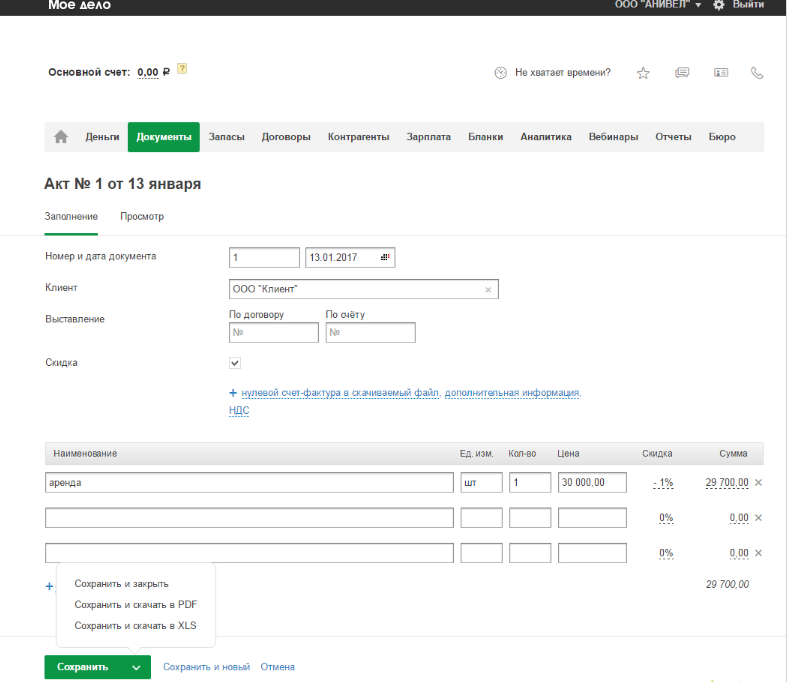Click the favorites star icon

pyautogui.click(x=644, y=73)
